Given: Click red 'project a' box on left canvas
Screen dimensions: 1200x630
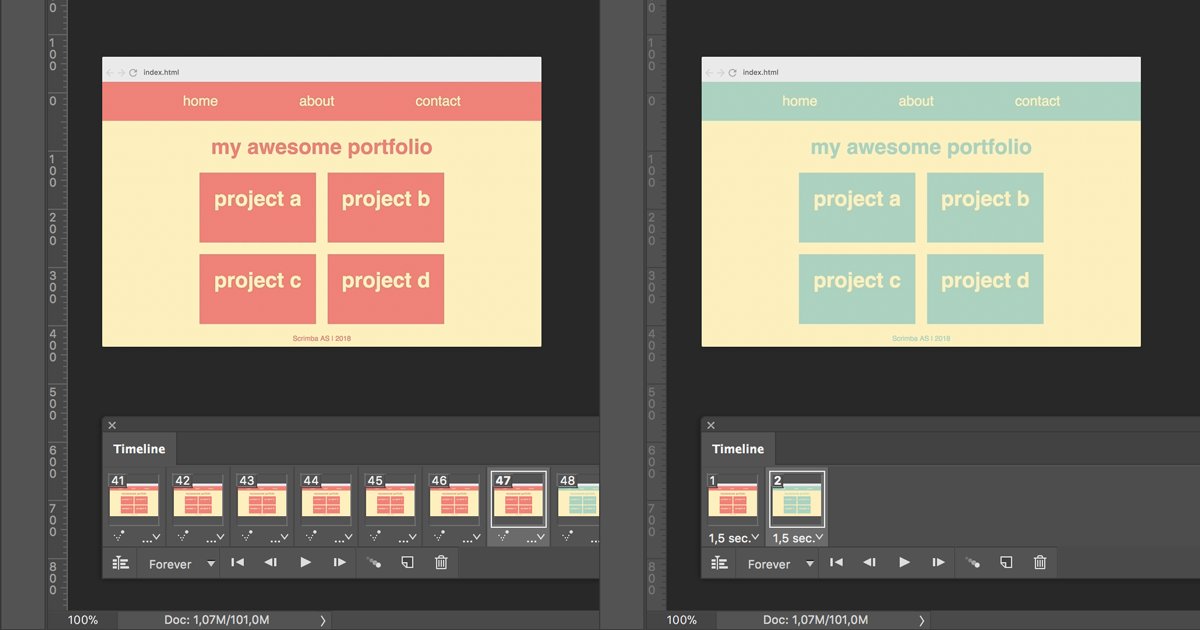Looking at the screenshot, I should point(257,207).
